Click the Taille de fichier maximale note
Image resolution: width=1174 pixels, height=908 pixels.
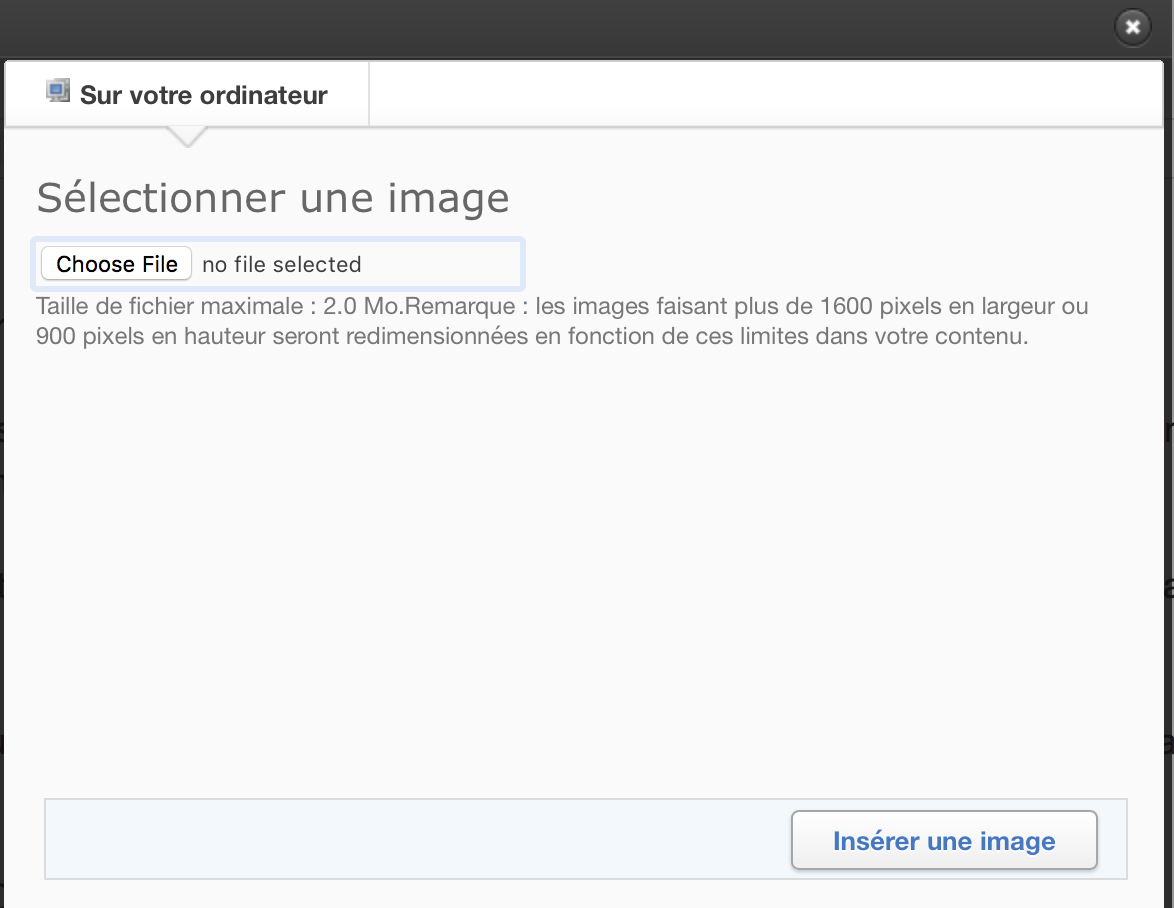point(561,321)
